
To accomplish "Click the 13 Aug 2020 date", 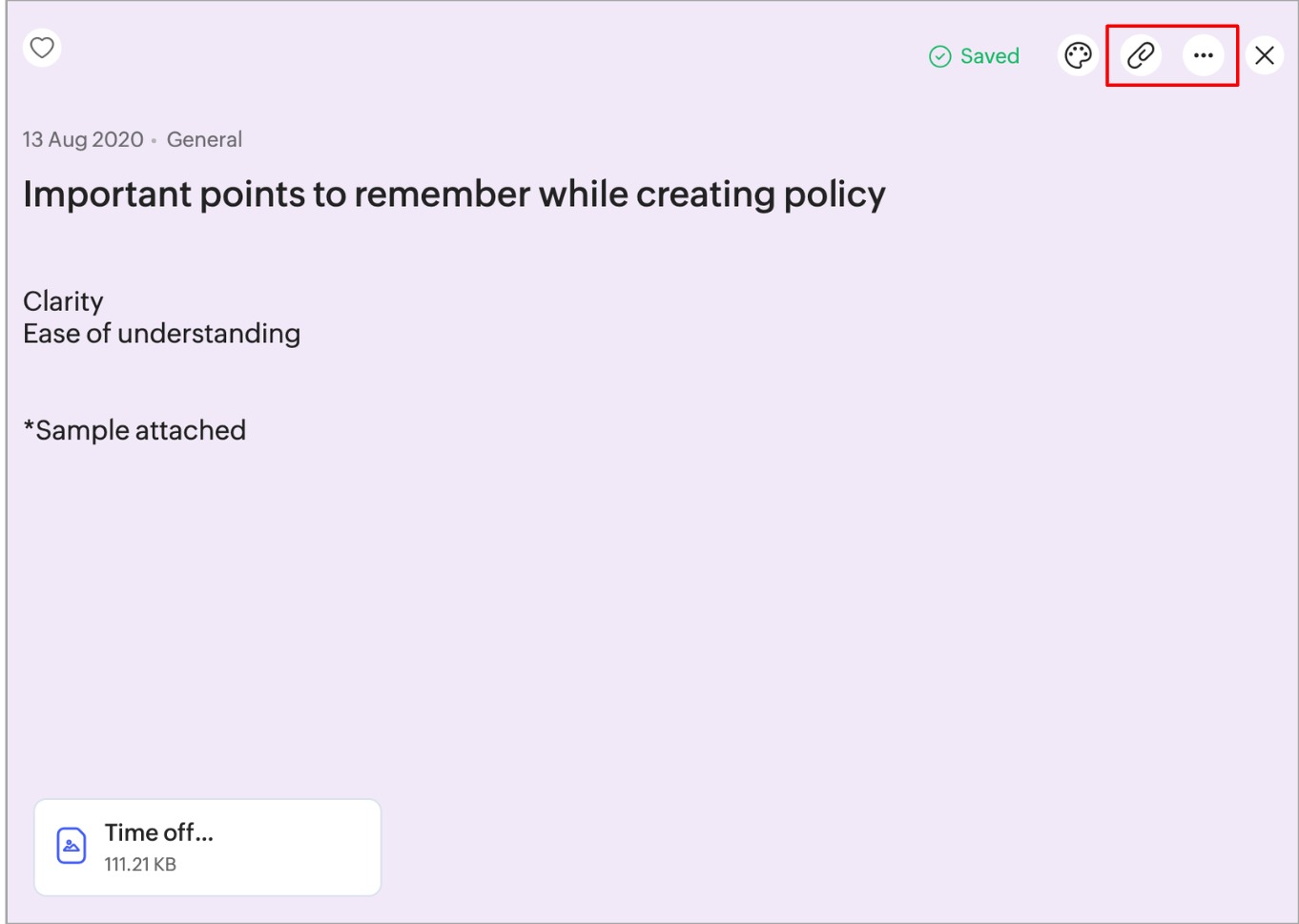I will [83, 139].
